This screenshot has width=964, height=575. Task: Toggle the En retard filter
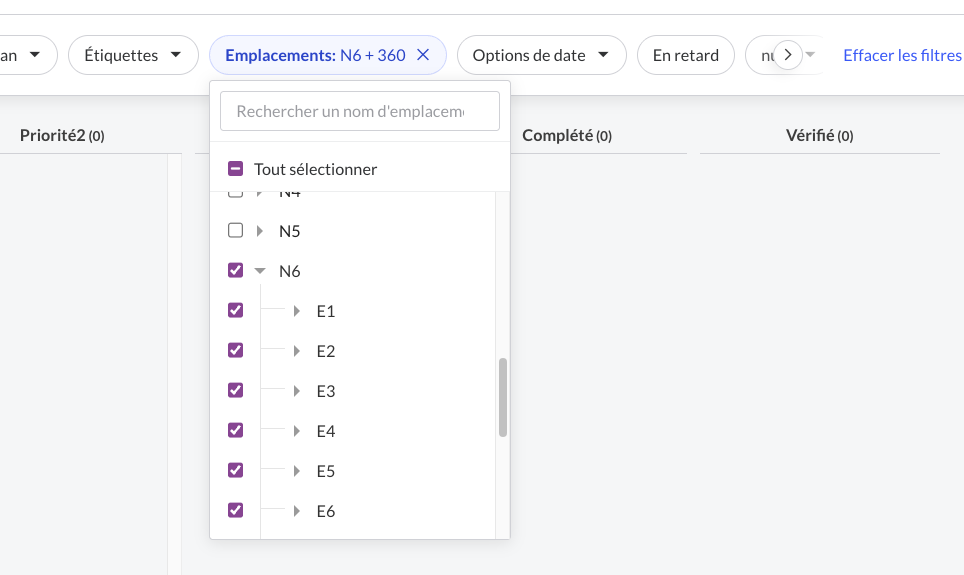(x=685, y=55)
